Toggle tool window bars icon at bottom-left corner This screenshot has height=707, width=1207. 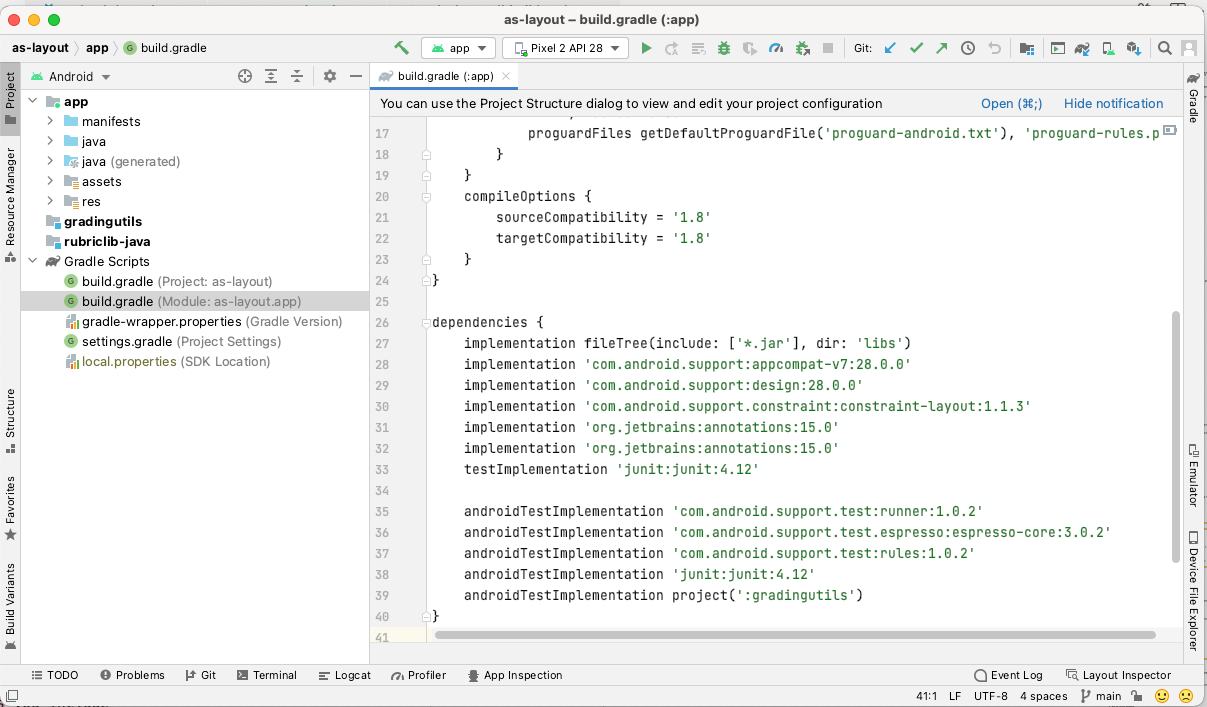point(11,696)
